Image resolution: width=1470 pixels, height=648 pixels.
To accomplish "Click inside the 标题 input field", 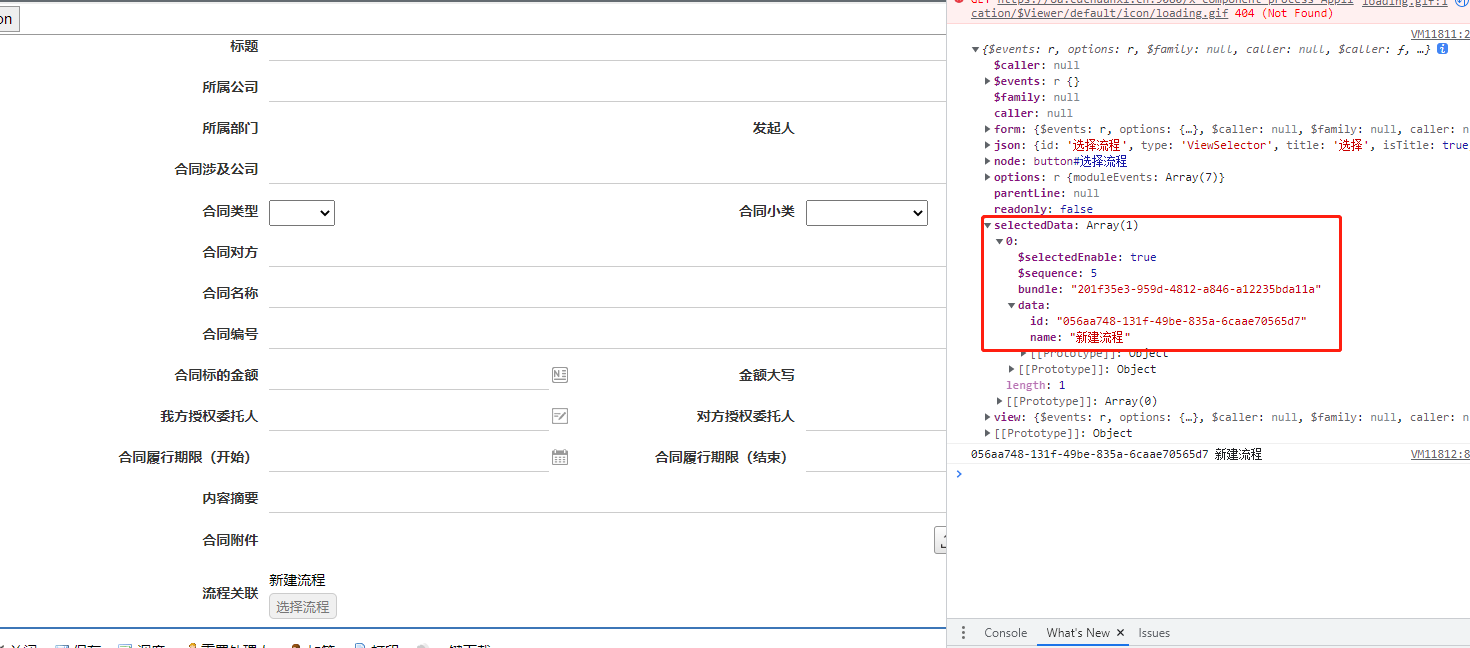I will coord(600,46).
